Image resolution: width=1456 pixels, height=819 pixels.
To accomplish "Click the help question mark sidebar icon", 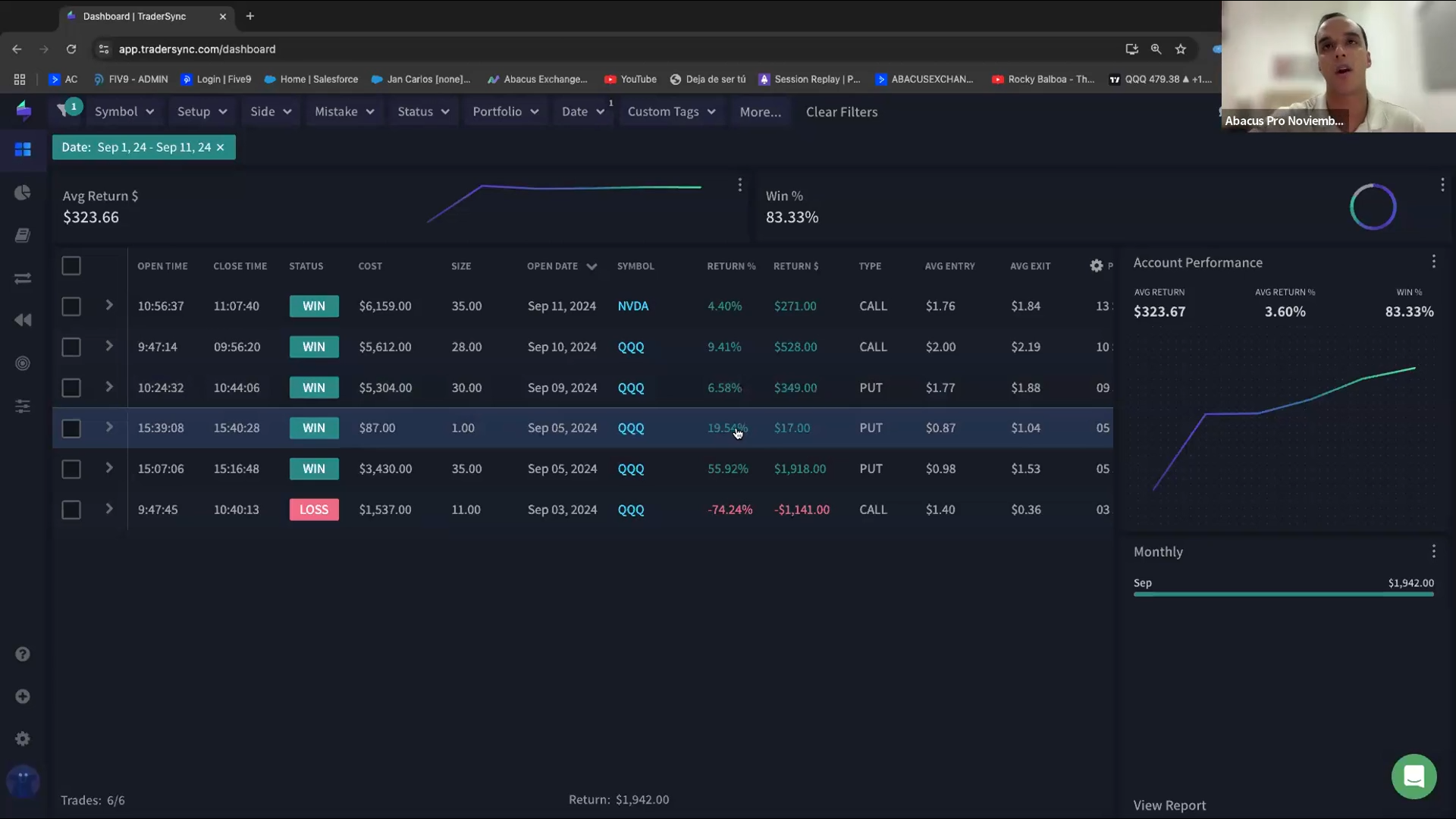I will pos(23,654).
